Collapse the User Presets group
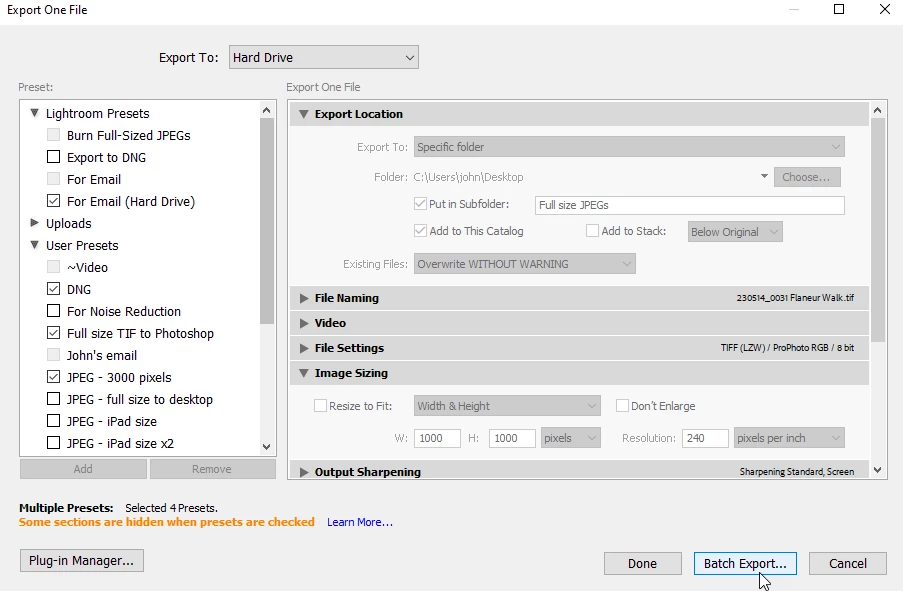The image size is (903, 591). coord(35,245)
